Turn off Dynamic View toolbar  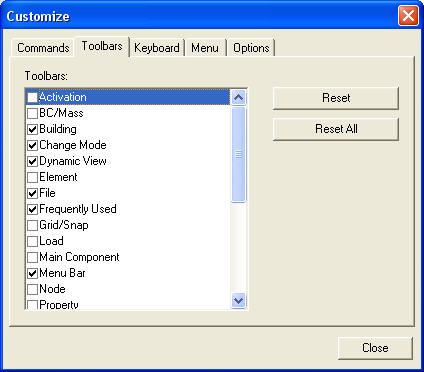point(32,161)
